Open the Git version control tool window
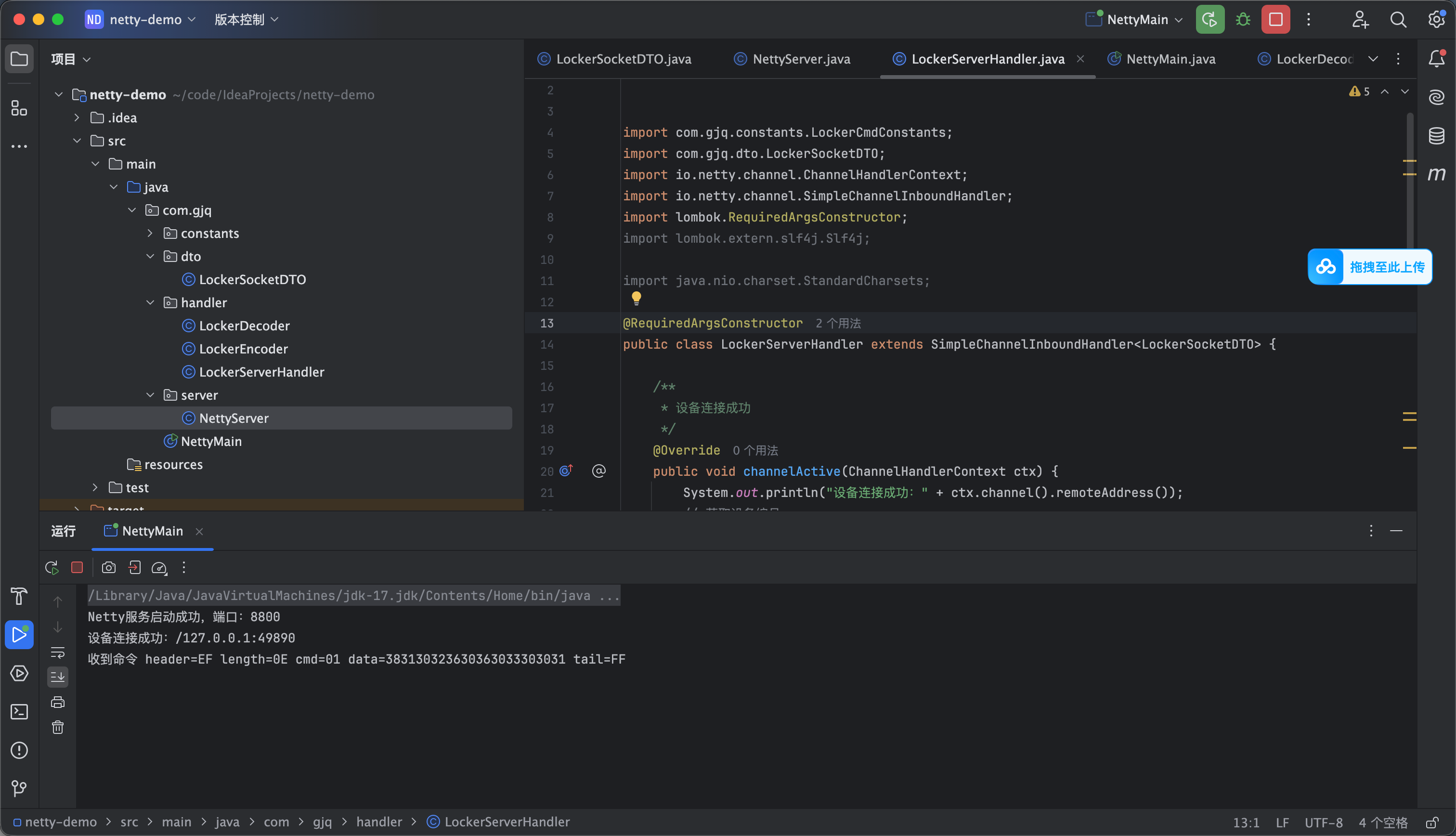Screen dimensions: 1456x836 click(20, 788)
